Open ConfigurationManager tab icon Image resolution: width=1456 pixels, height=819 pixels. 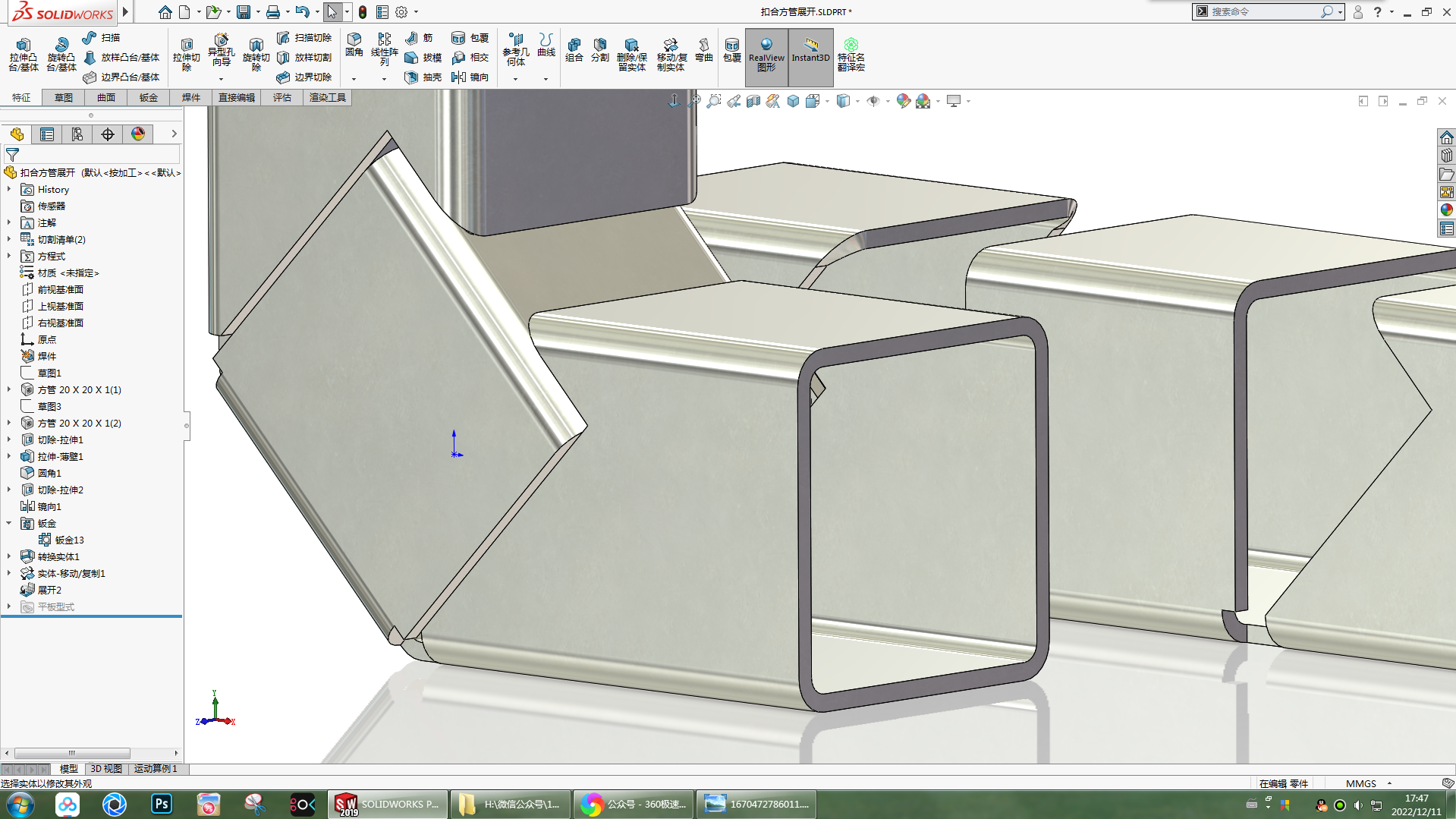coord(77,134)
